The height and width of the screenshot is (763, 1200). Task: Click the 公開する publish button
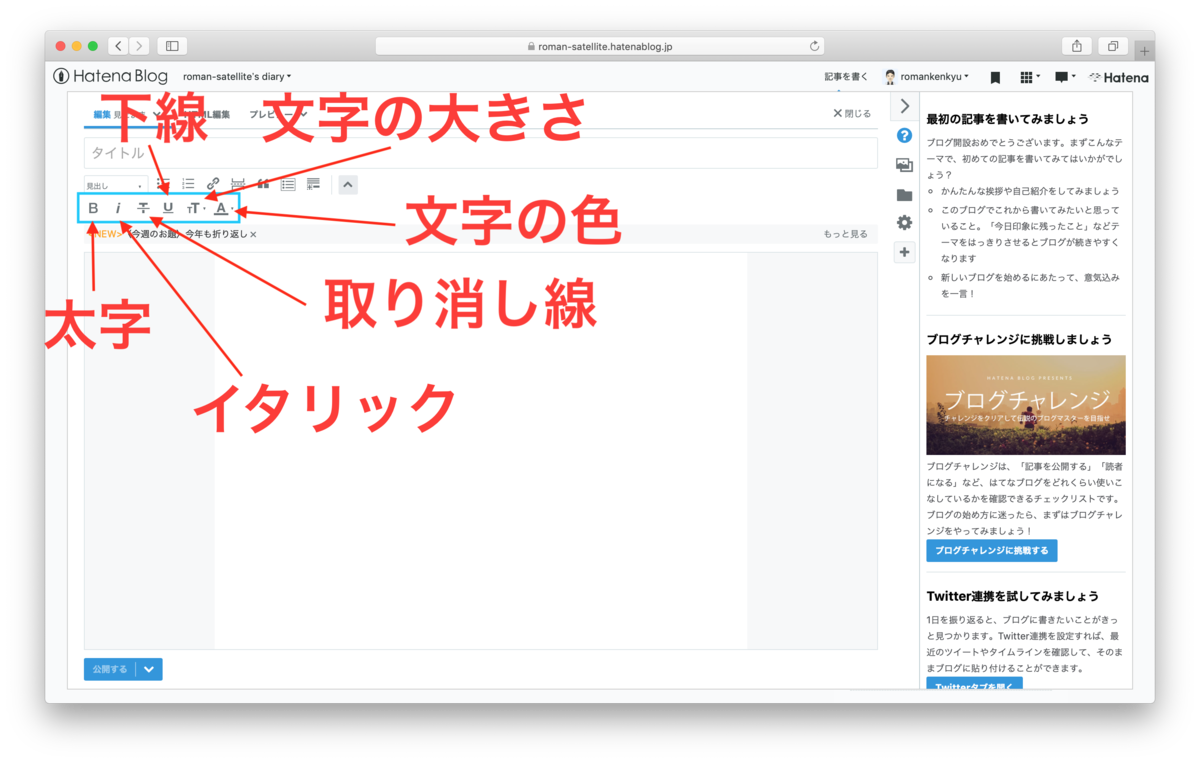[110, 669]
